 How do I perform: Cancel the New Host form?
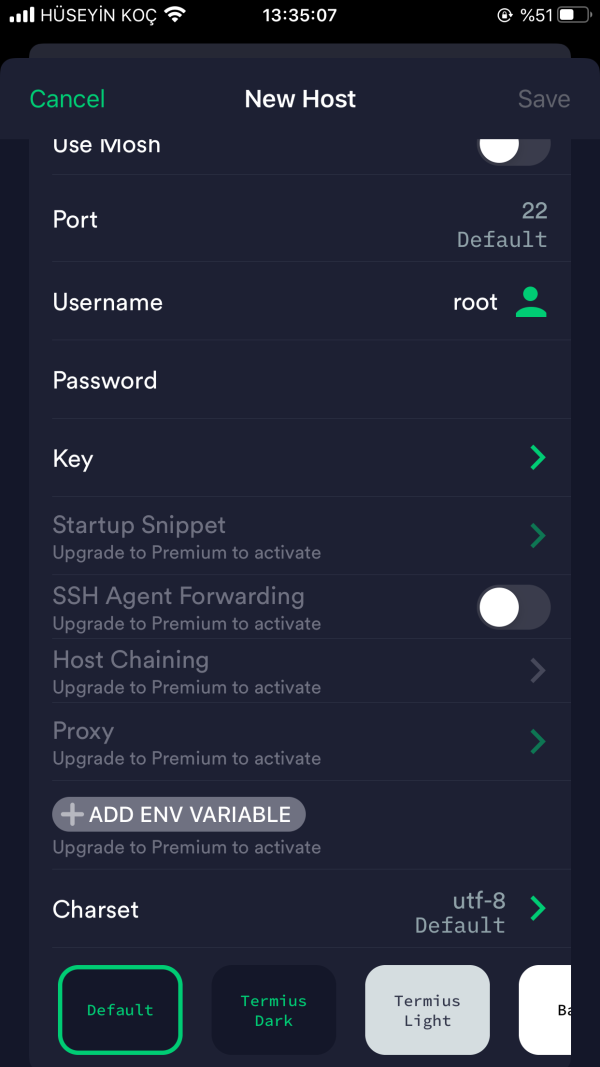tap(67, 99)
